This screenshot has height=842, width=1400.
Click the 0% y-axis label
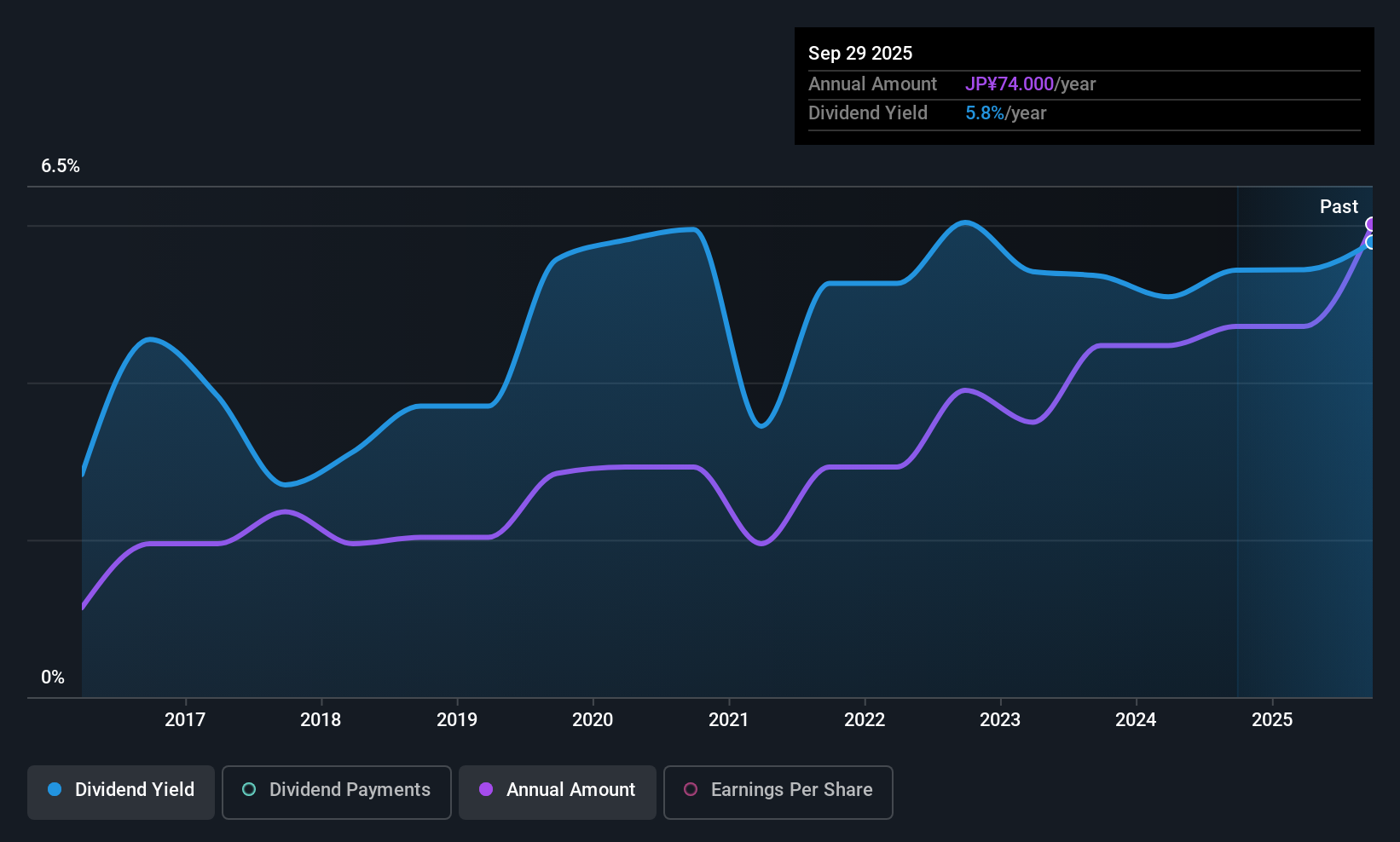(53, 678)
